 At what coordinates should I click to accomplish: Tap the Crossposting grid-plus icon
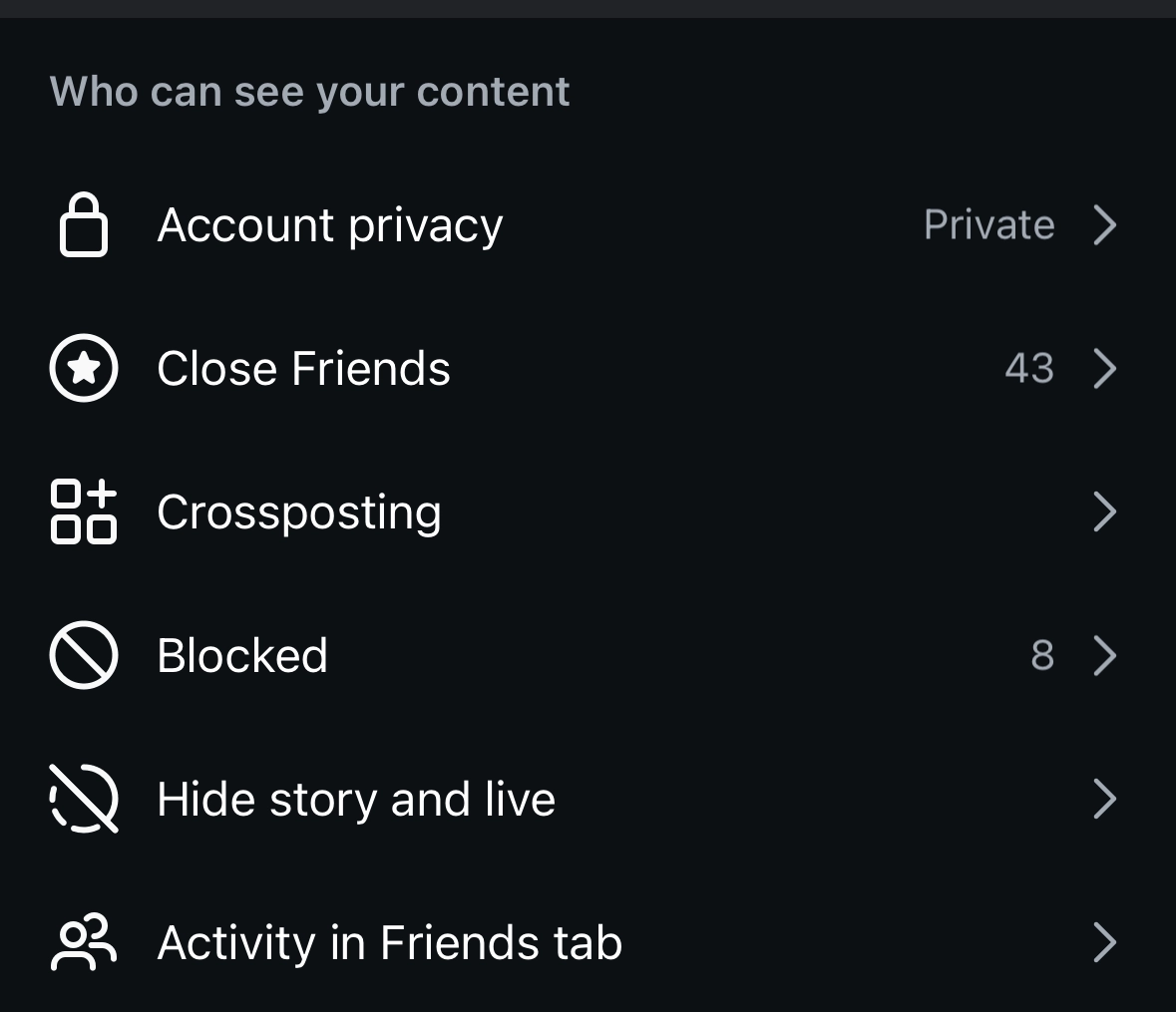[84, 511]
